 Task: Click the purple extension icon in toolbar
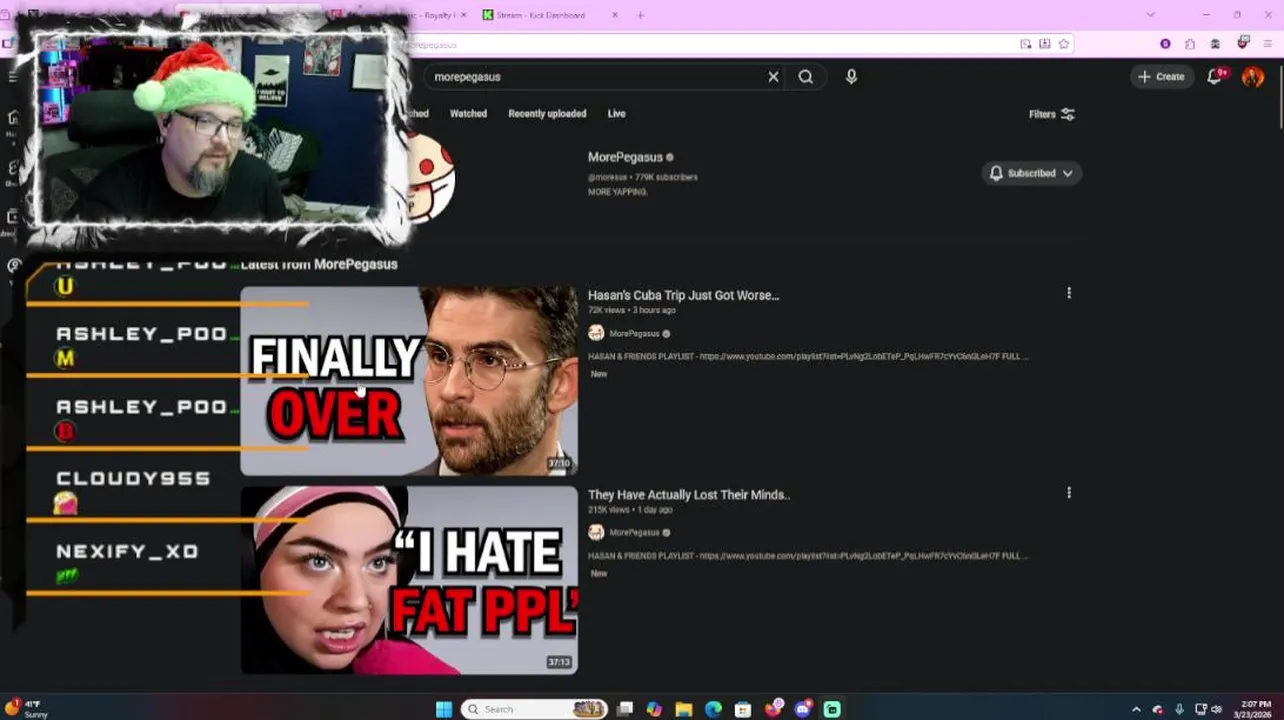tap(1165, 44)
